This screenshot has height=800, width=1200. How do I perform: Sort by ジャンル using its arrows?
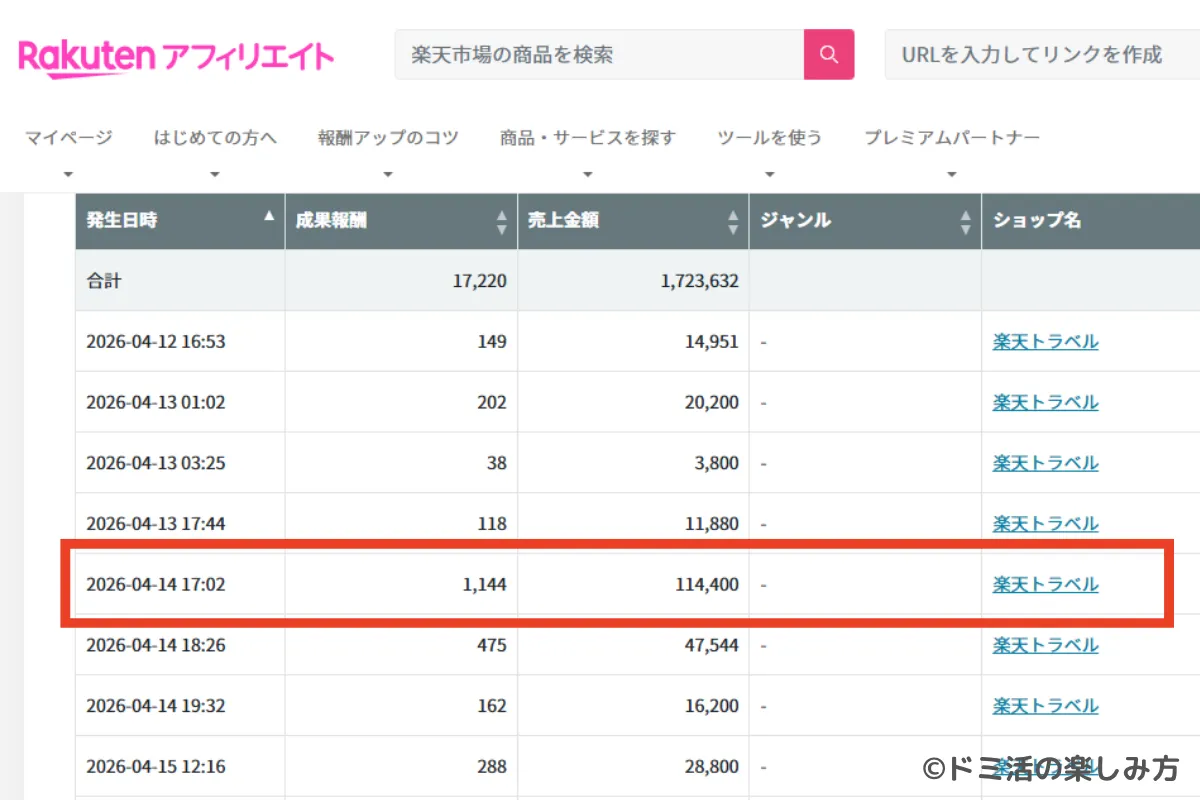[966, 222]
